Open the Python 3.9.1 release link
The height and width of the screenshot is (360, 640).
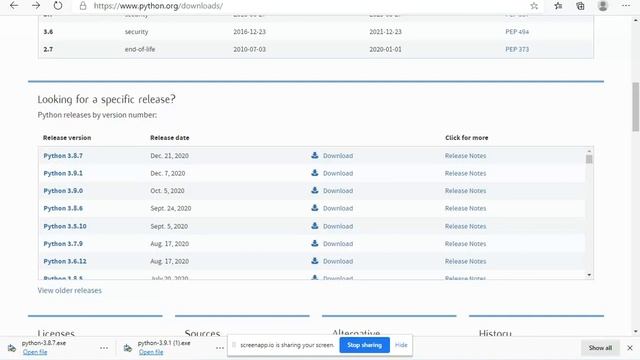63,173
